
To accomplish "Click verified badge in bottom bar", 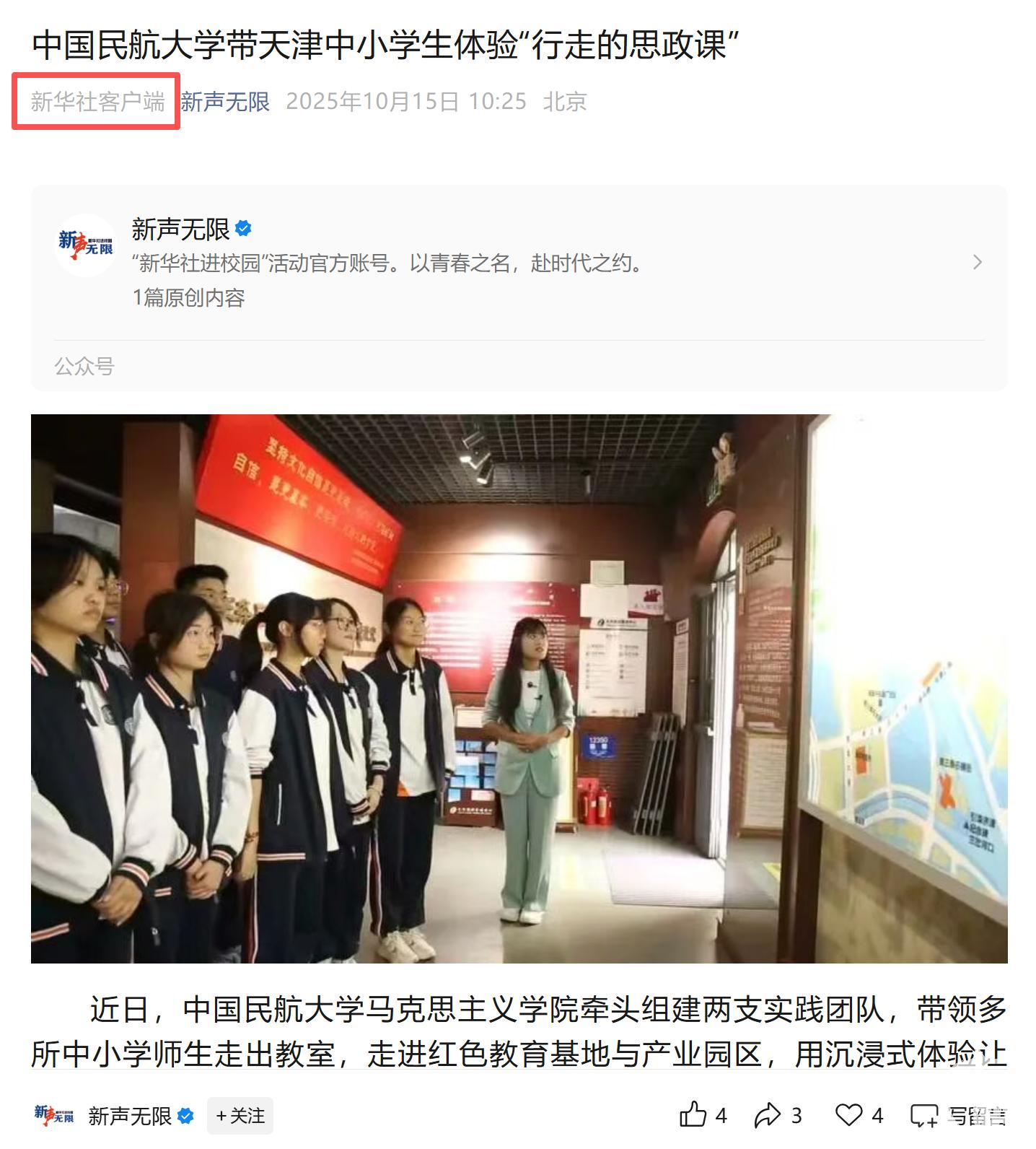I will pos(185,1116).
